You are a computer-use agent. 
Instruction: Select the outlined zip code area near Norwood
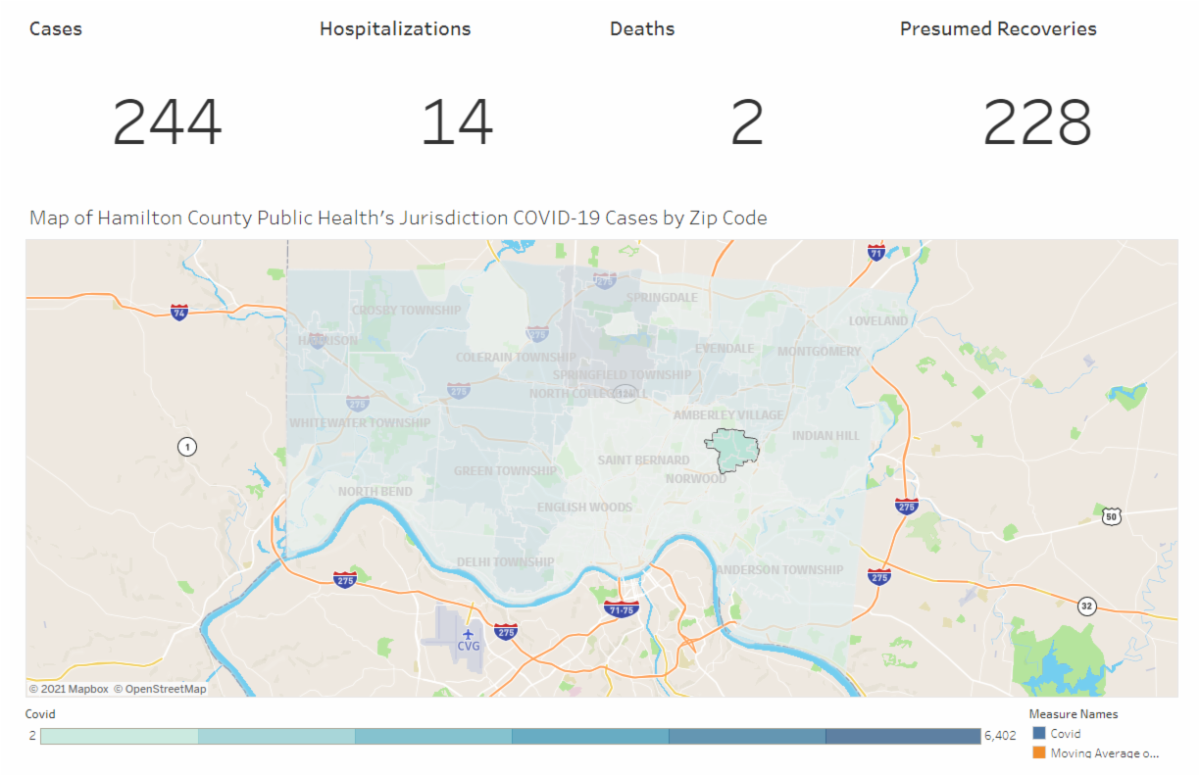point(731,450)
